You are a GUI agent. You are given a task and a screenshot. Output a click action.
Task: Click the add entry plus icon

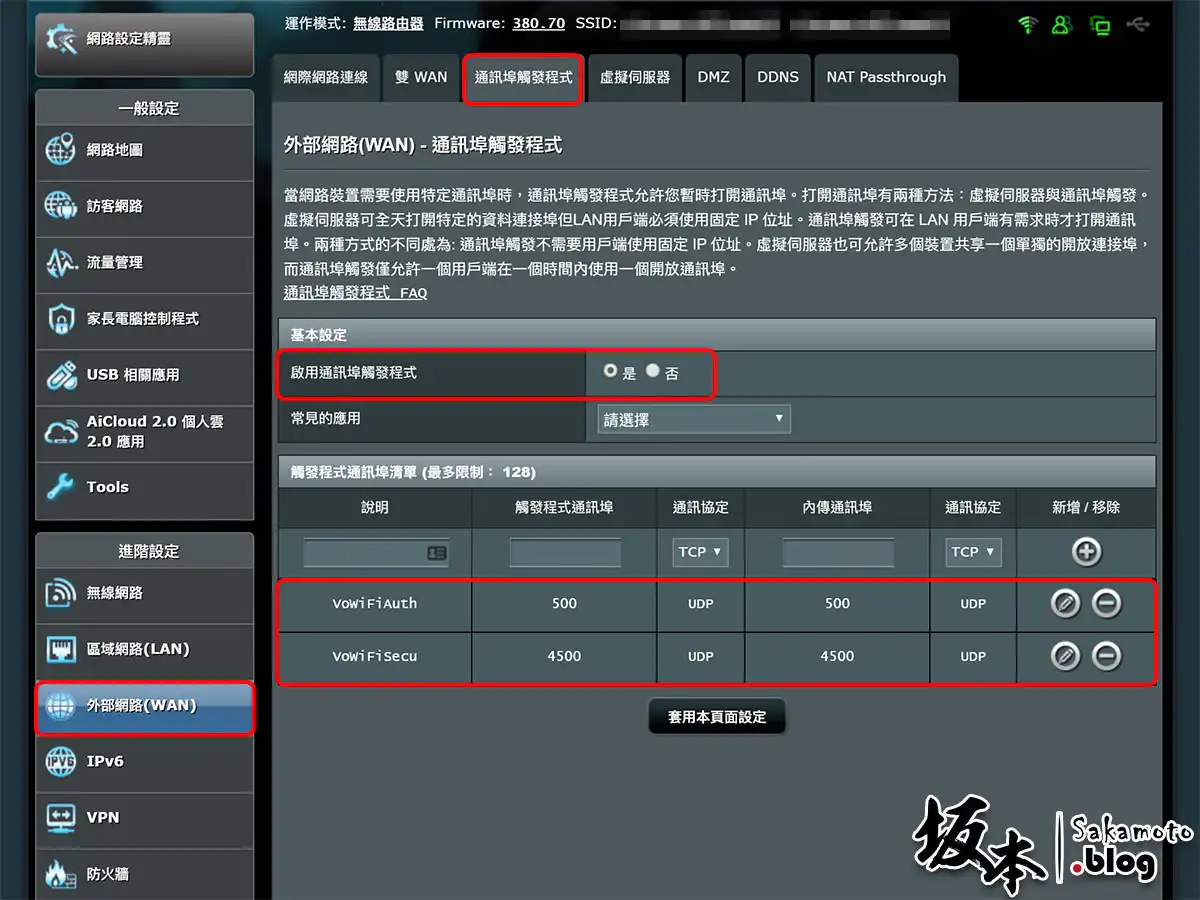click(x=1086, y=551)
